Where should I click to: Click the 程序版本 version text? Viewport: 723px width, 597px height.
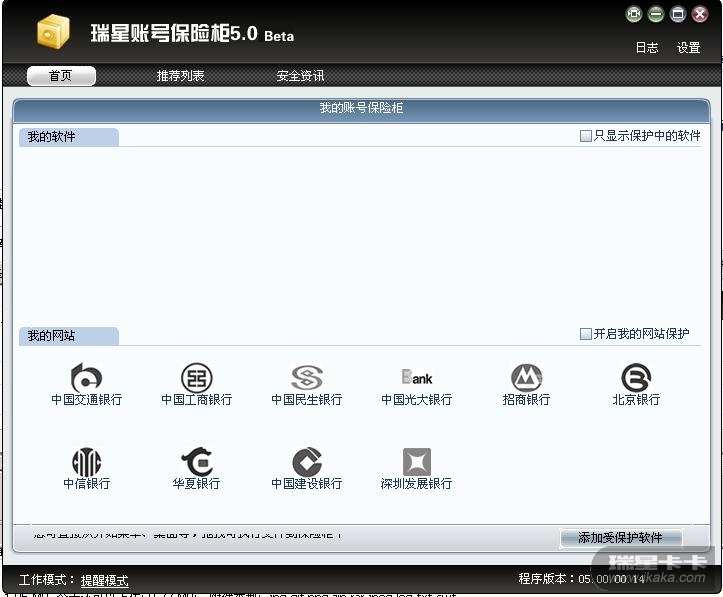coord(581,579)
